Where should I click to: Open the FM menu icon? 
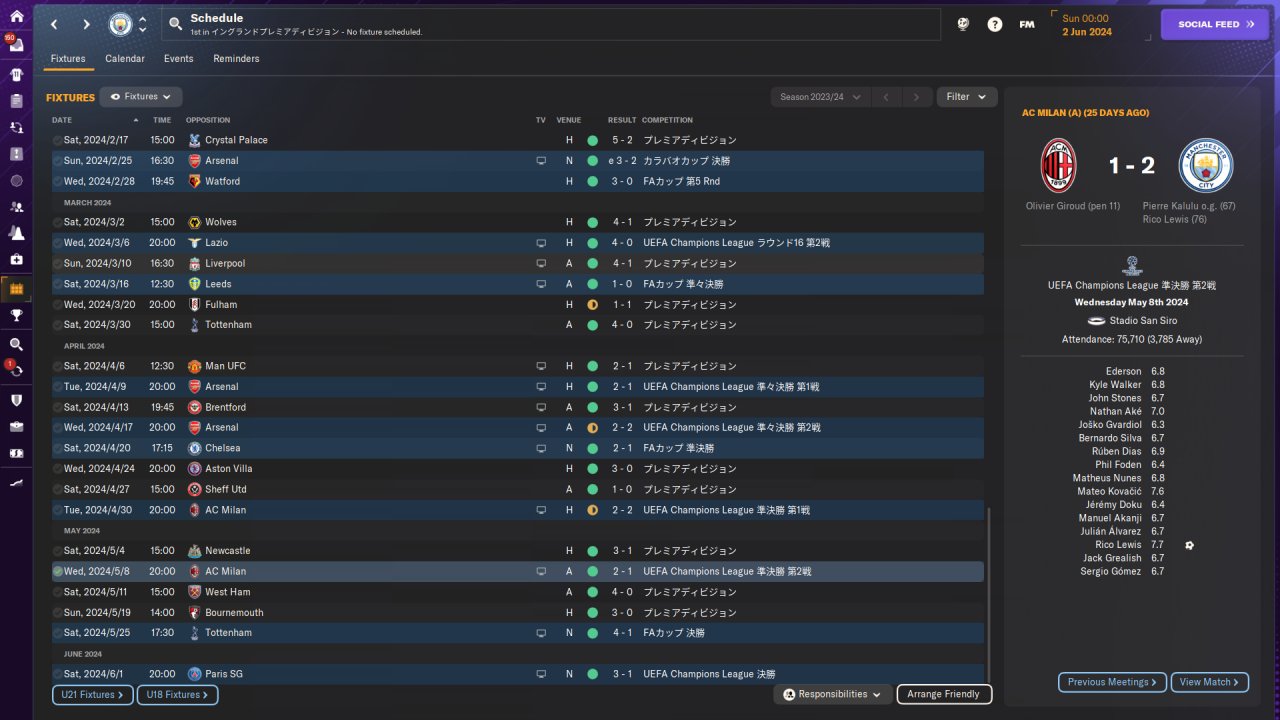coord(1027,24)
